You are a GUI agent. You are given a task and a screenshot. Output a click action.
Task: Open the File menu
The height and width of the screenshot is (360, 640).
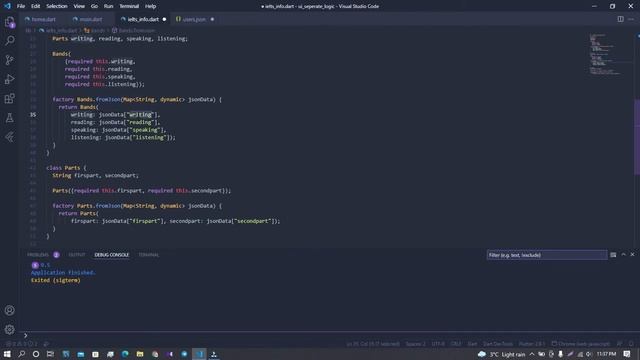point(21,6)
